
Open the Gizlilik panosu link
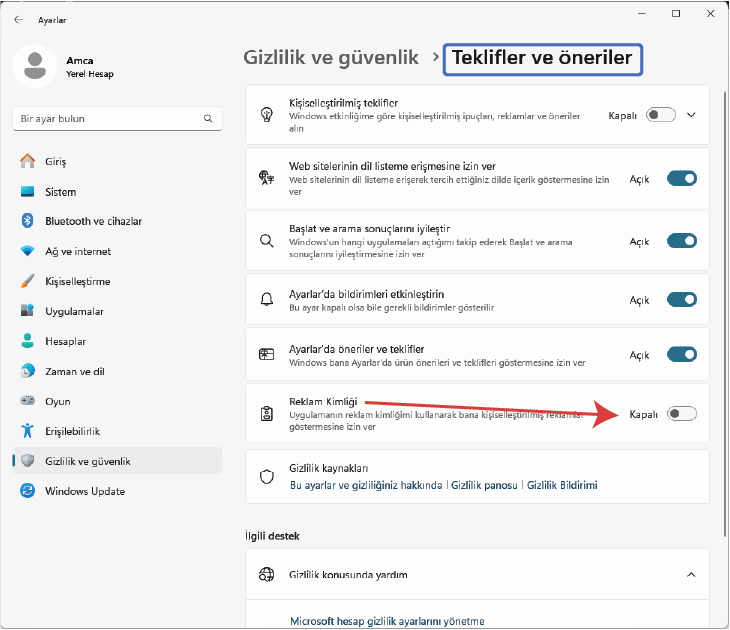coord(484,485)
